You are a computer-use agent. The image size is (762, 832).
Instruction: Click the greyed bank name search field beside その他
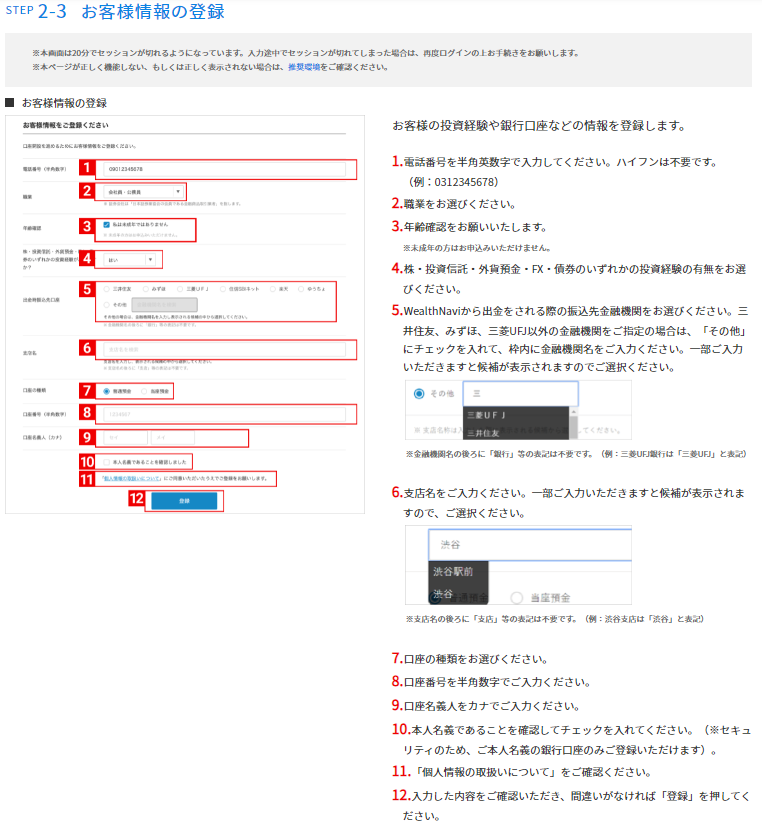coord(164,305)
